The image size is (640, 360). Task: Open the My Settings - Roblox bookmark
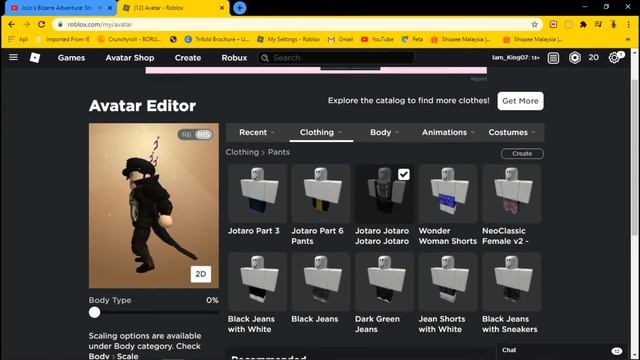pos(289,39)
